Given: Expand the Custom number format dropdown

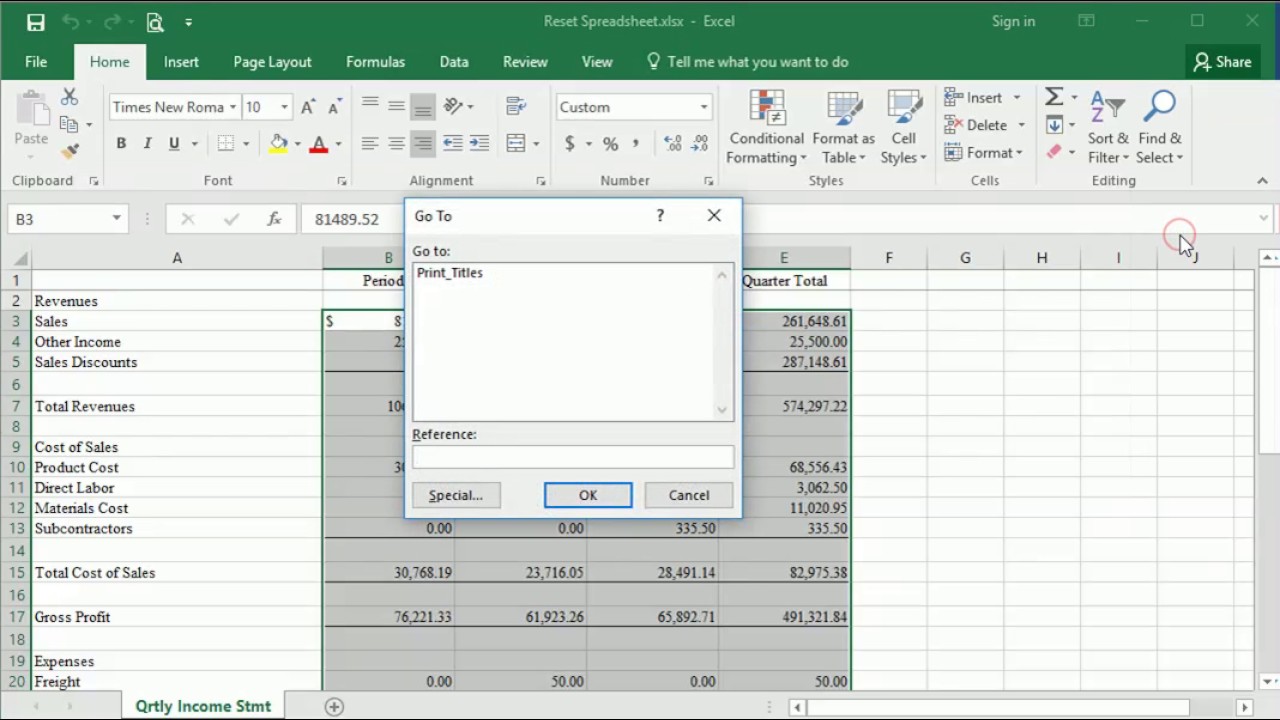Looking at the screenshot, I should [703, 107].
